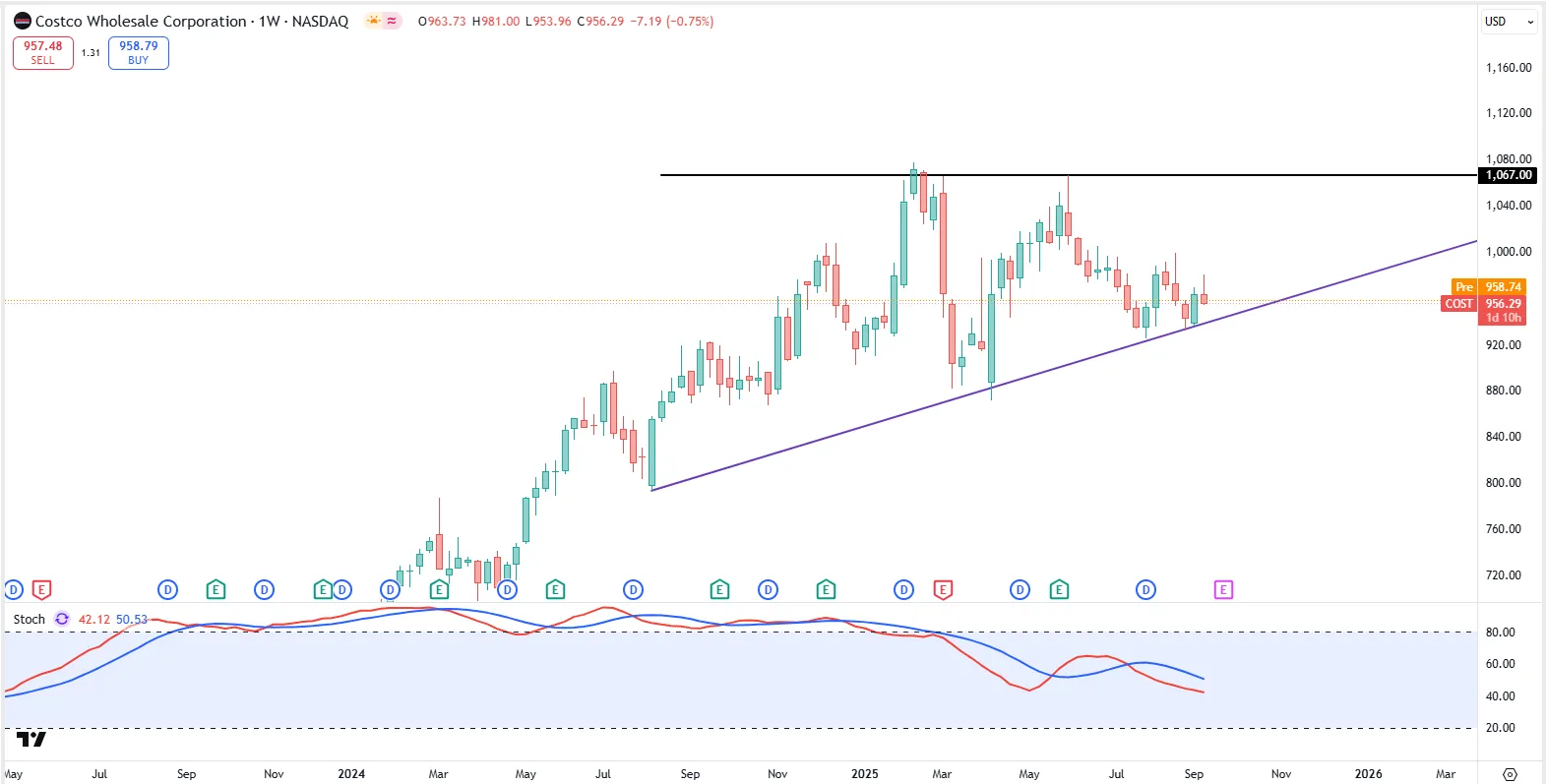Open the USD currency dropdown

point(1510,21)
